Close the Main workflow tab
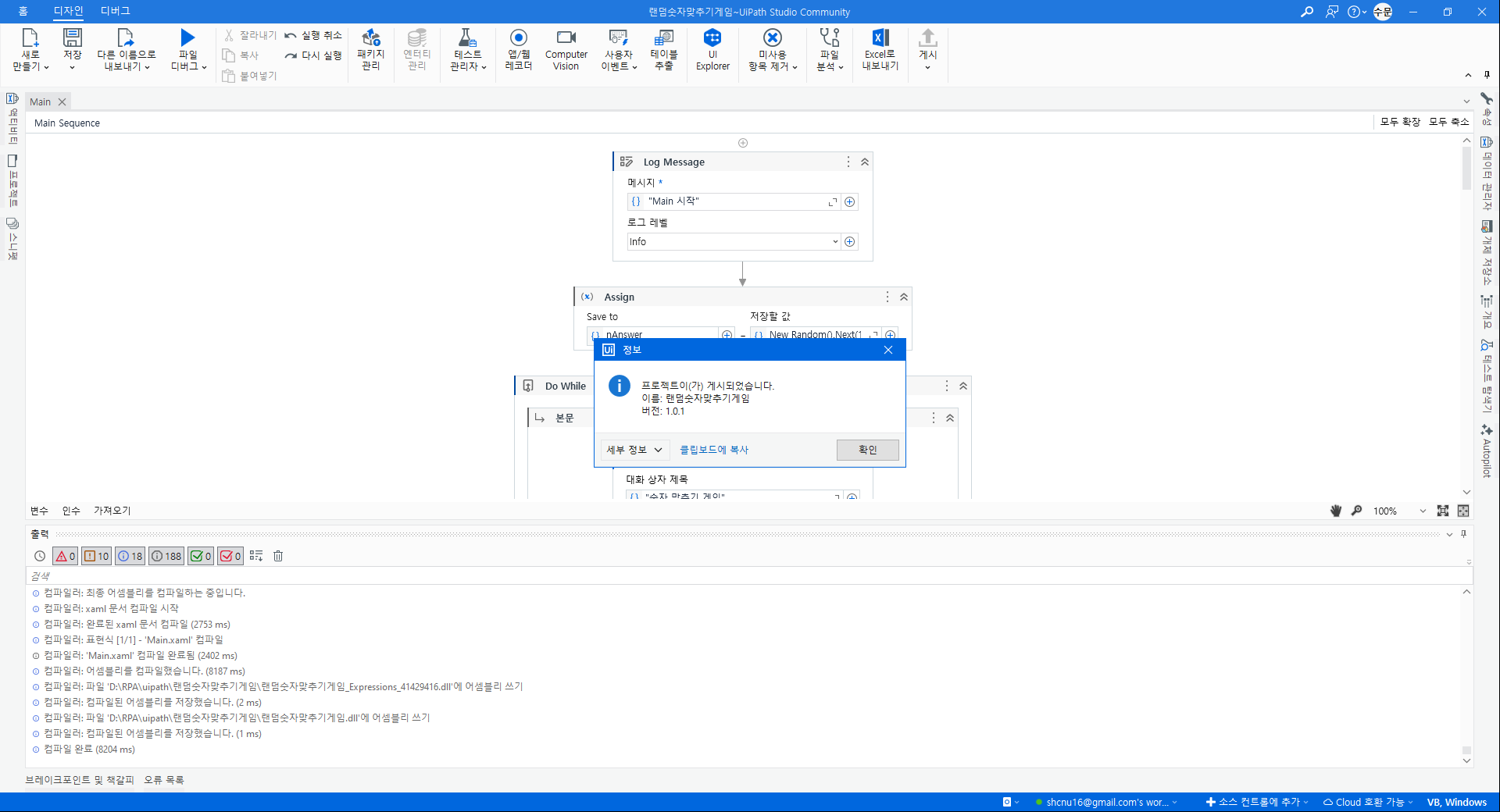Viewport: 1500px width, 812px height. [x=62, y=101]
